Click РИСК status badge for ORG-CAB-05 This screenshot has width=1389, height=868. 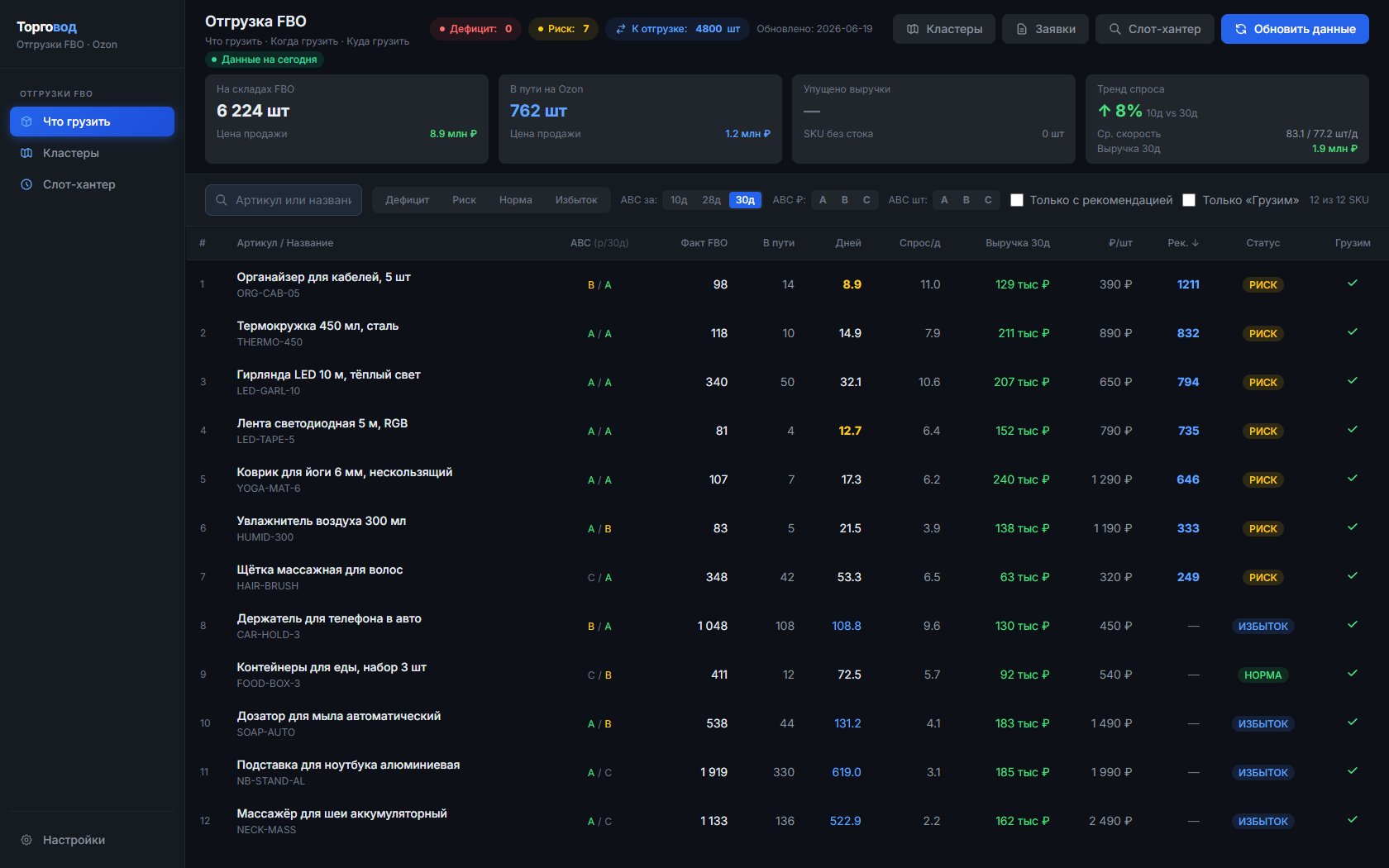(1263, 284)
